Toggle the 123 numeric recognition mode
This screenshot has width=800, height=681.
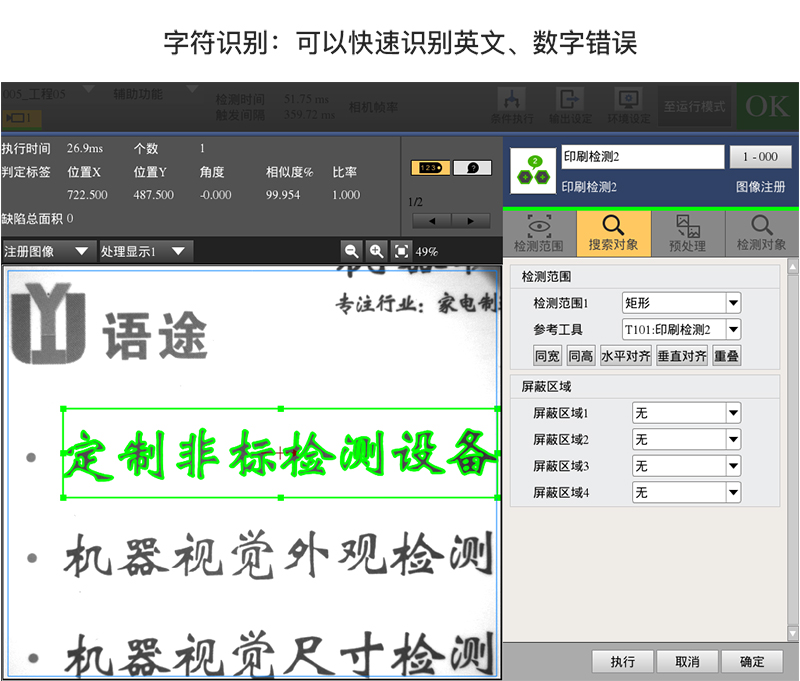[x=431, y=167]
